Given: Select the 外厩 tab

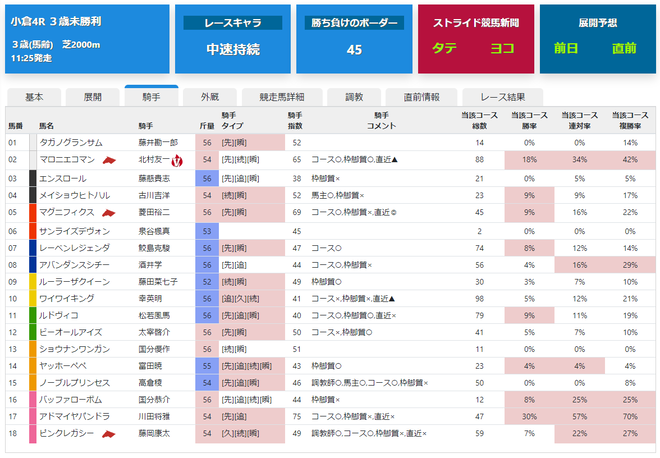Looking at the screenshot, I should [210, 97].
